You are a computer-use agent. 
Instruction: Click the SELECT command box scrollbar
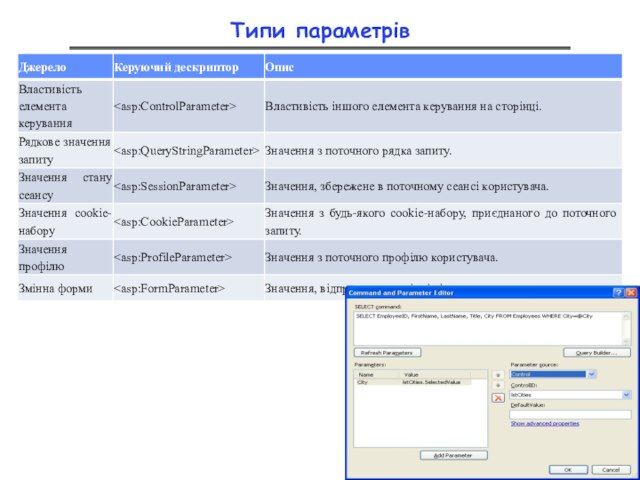pos(628,328)
